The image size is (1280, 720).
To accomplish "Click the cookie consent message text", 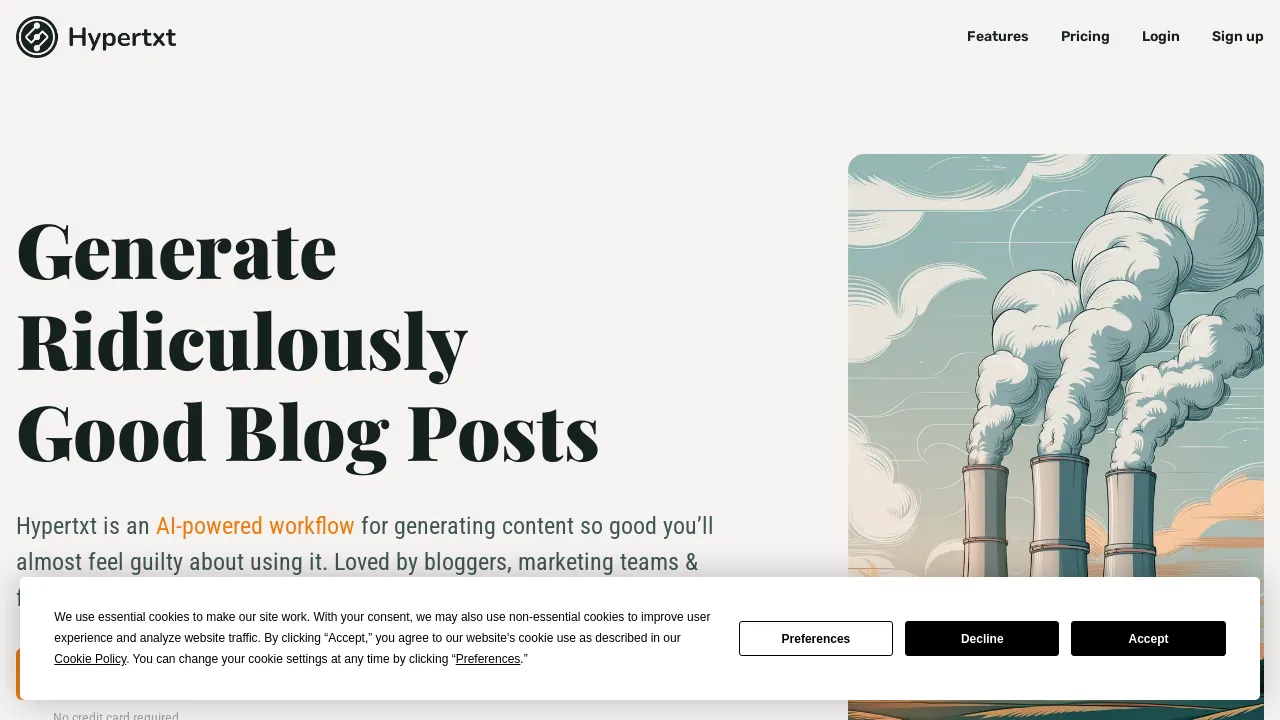I will click(382, 638).
